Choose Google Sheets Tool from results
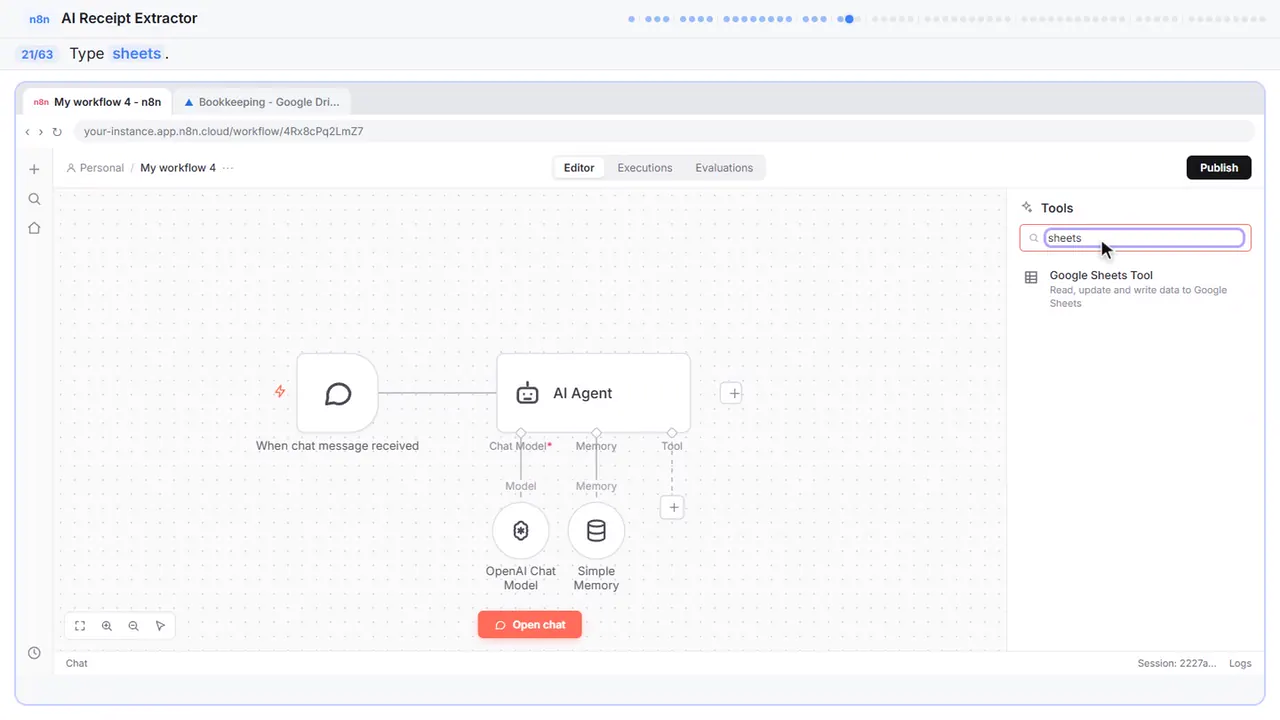Viewport: 1280px width, 720px height. pos(1136,289)
